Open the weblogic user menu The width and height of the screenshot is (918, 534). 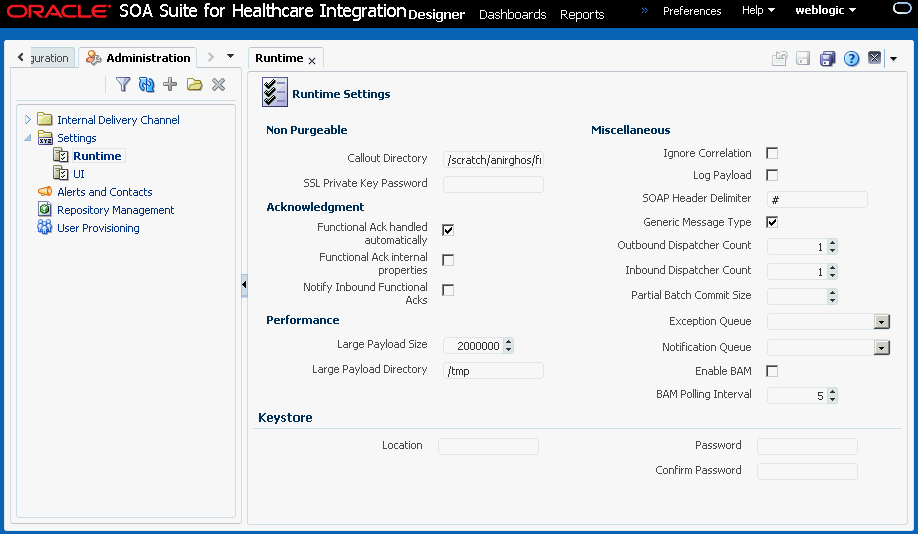[x=825, y=10]
